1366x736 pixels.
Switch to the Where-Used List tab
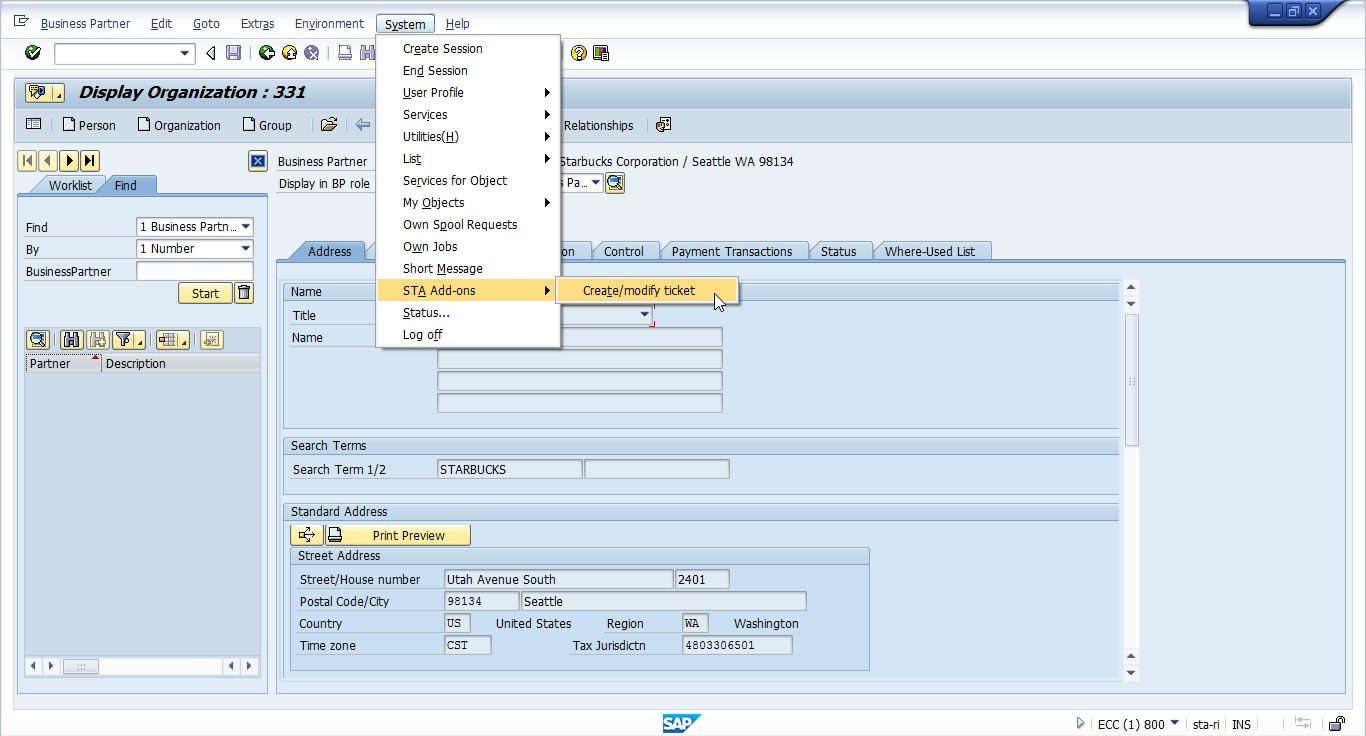[x=930, y=251]
